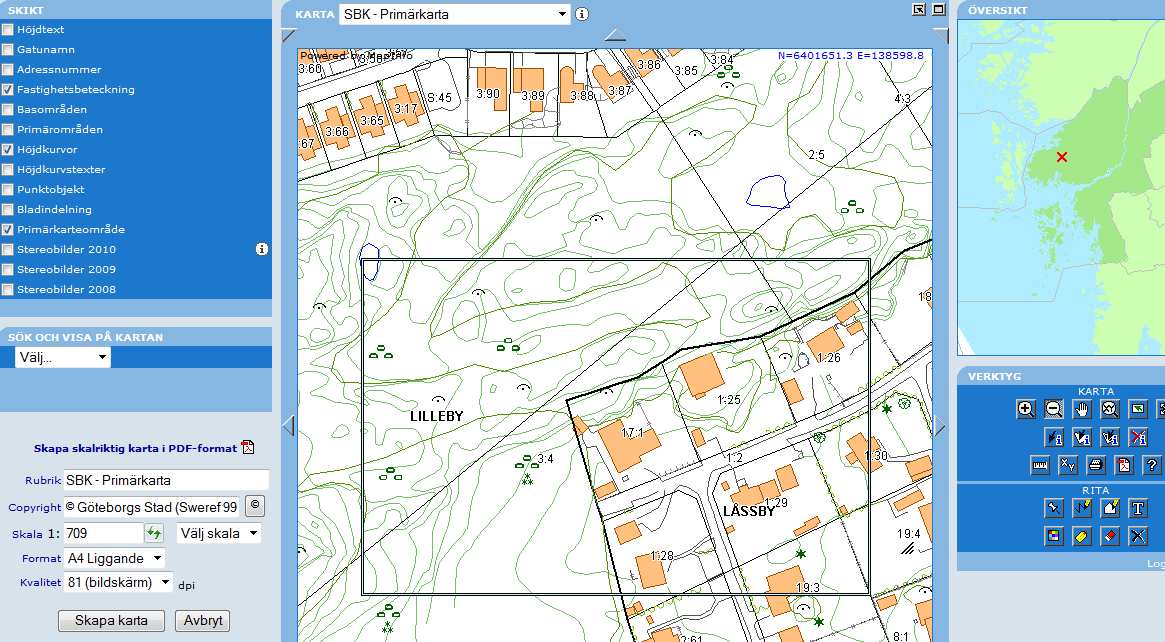
Task: Click the LÅSSBY label on the map
Action: click(x=749, y=511)
